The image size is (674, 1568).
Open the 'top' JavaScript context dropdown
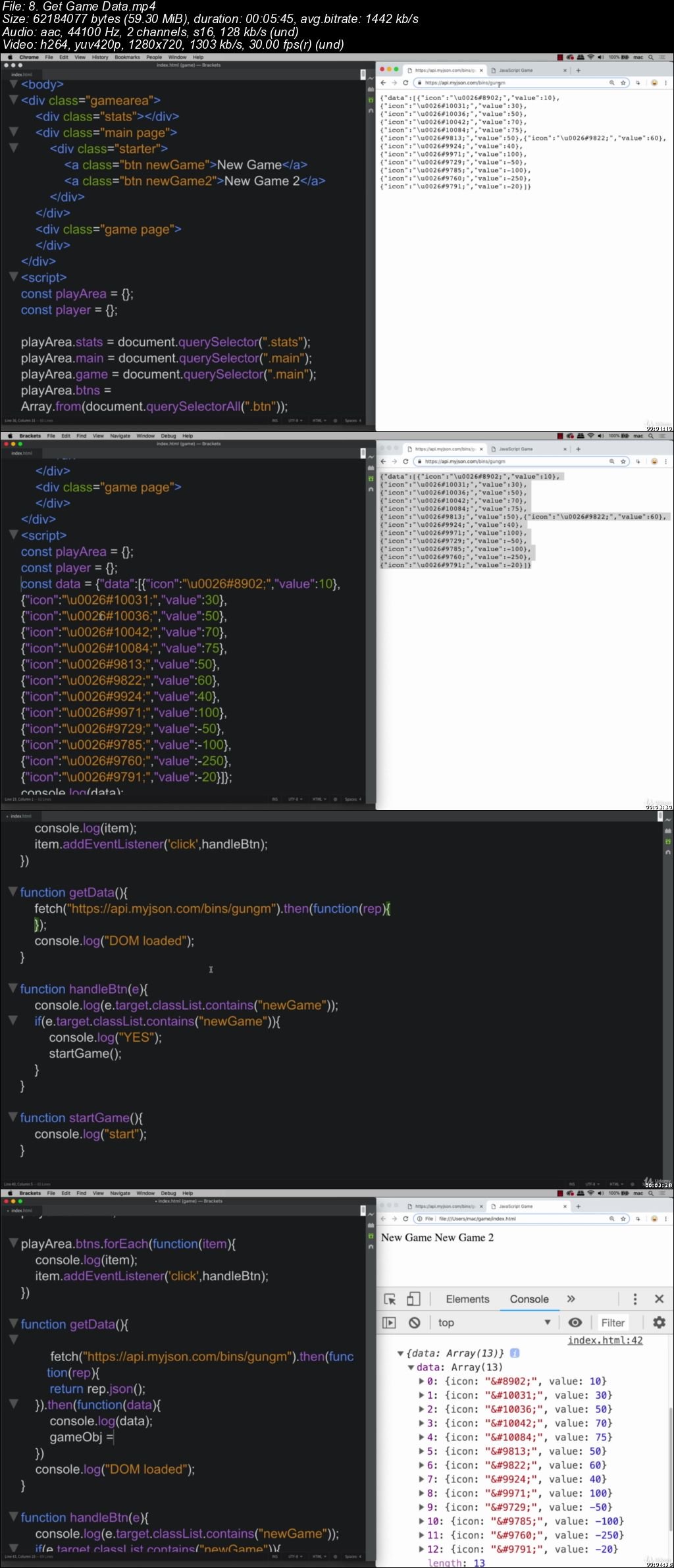tap(494, 1322)
